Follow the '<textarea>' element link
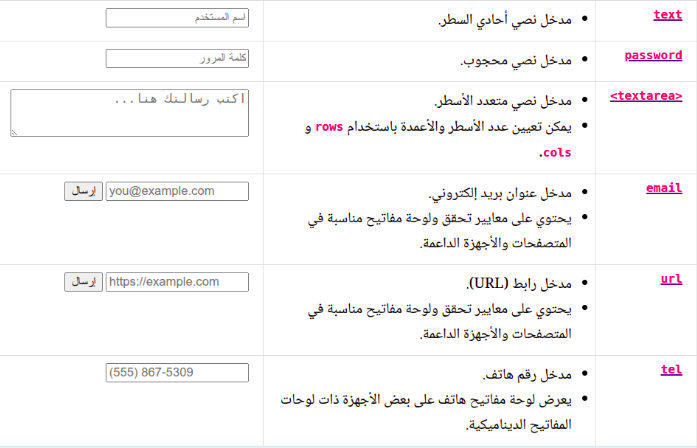Image resolution: width=697 pixels, height=448 pixels. click(x=646, y=96)
